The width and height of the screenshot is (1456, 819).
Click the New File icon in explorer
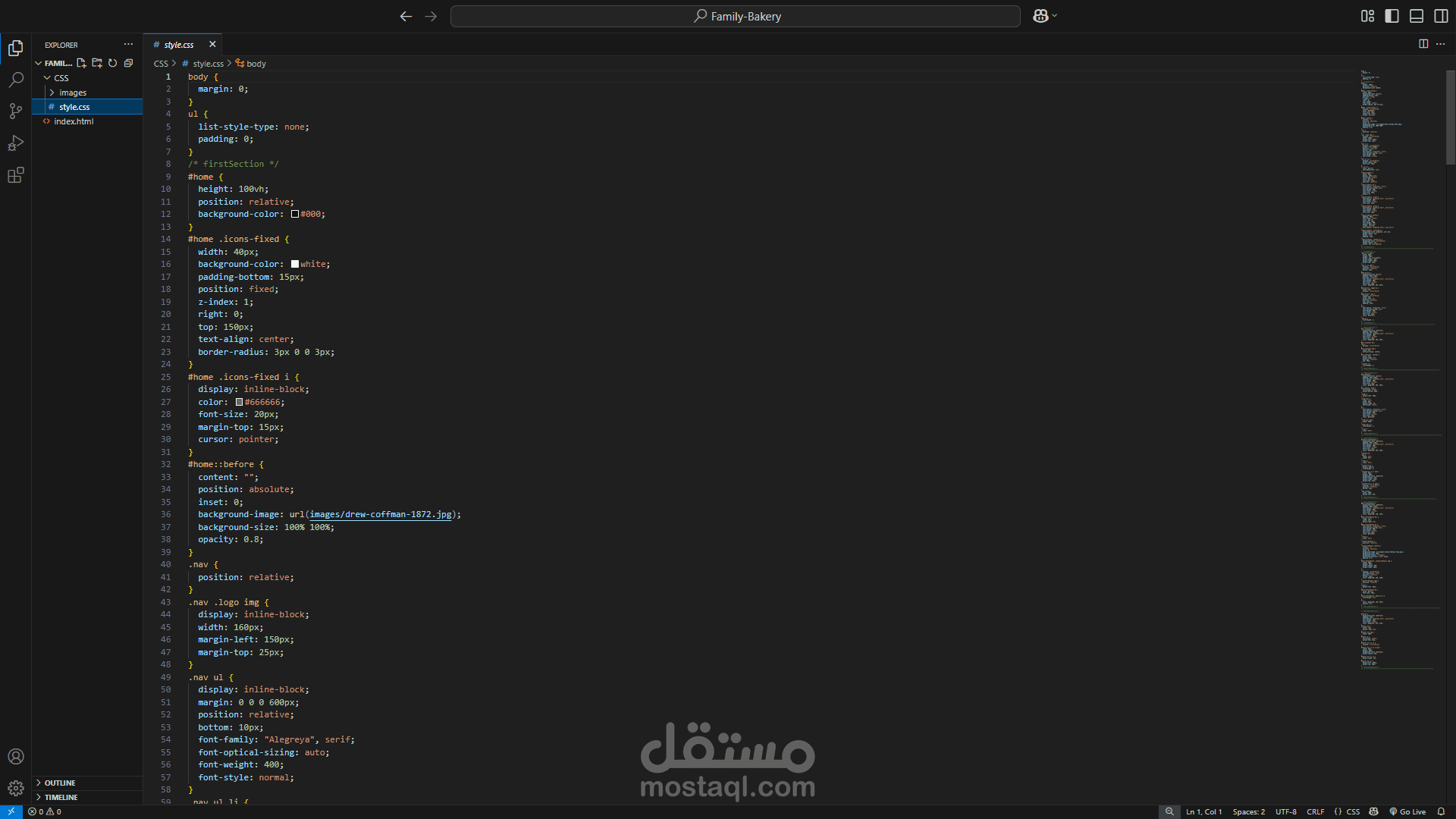pyautogui.click(x=81, y=63)
